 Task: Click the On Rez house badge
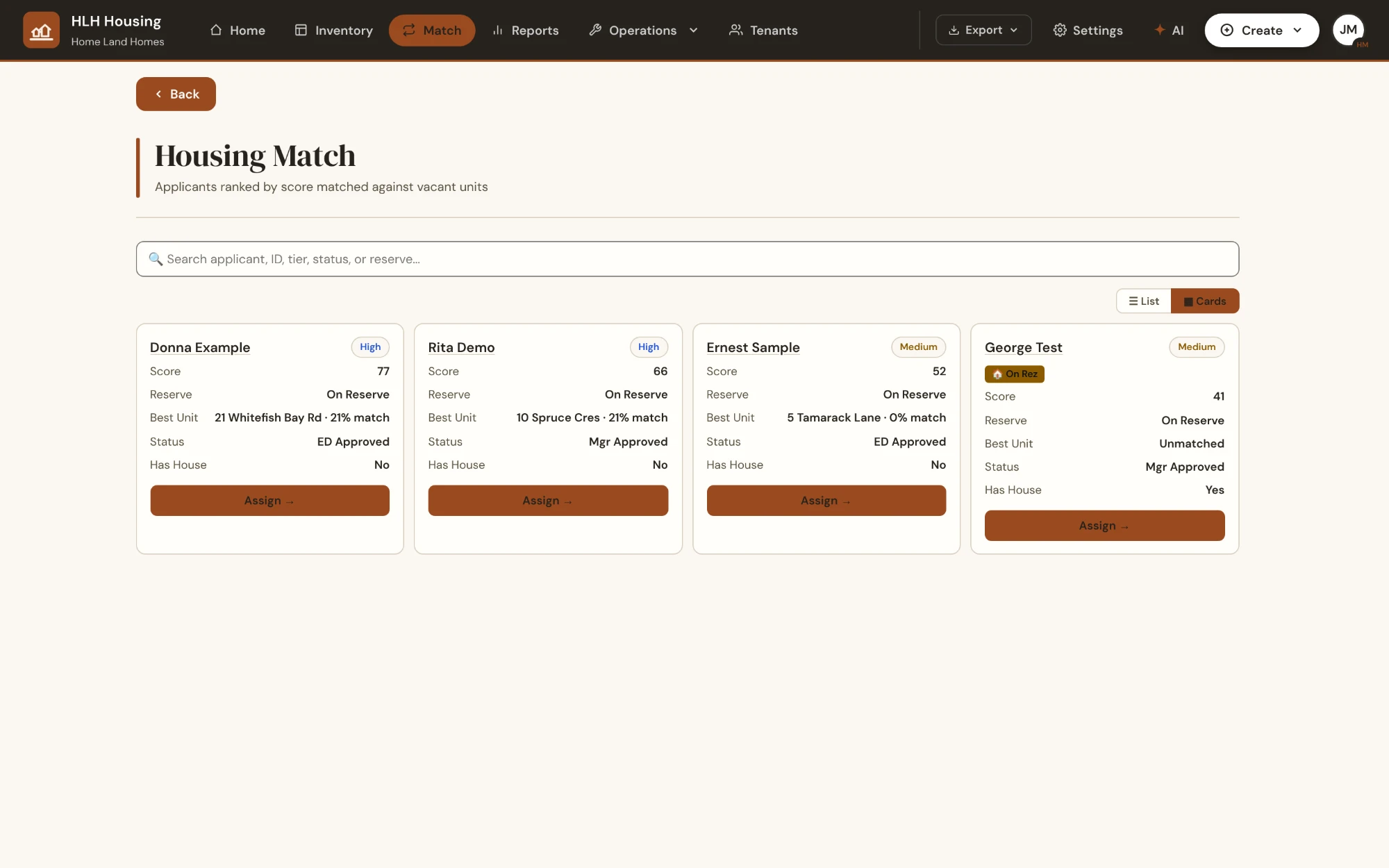pos(1014,374)
